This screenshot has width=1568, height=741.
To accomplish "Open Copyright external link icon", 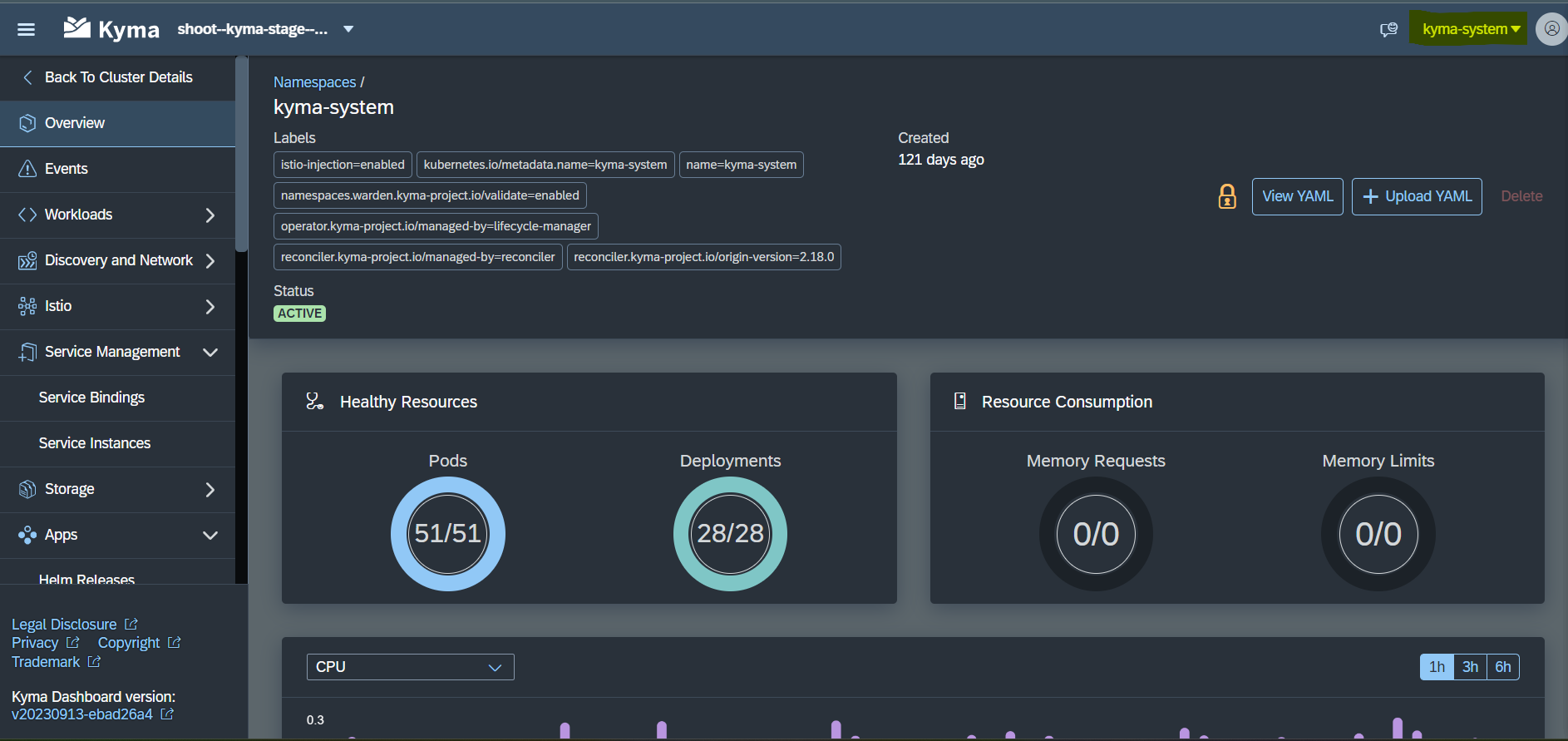I will (175, 643).
